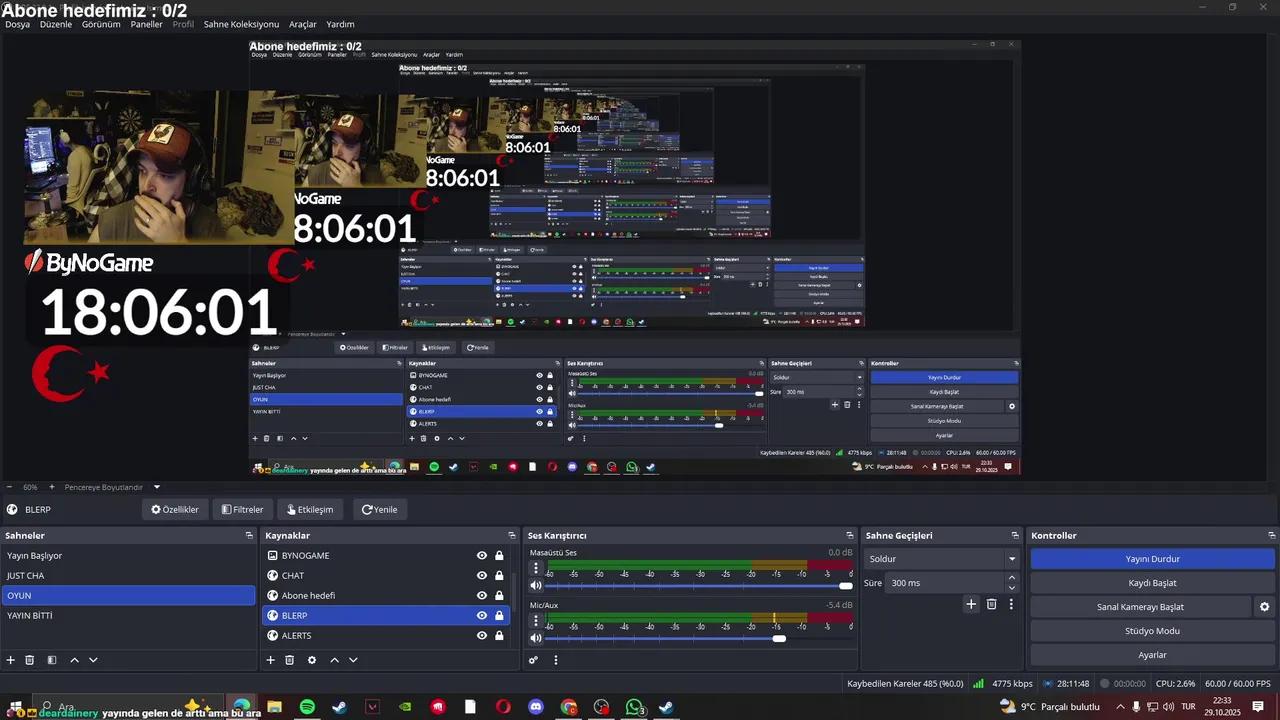Undock the Ses Karıştırıcı panel
The height and width of the screenshot is (720, 1280).
pos(850,535)
